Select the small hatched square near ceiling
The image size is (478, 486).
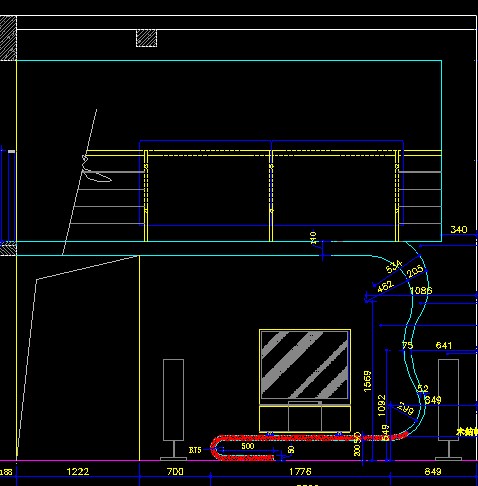tap(146, 38)
